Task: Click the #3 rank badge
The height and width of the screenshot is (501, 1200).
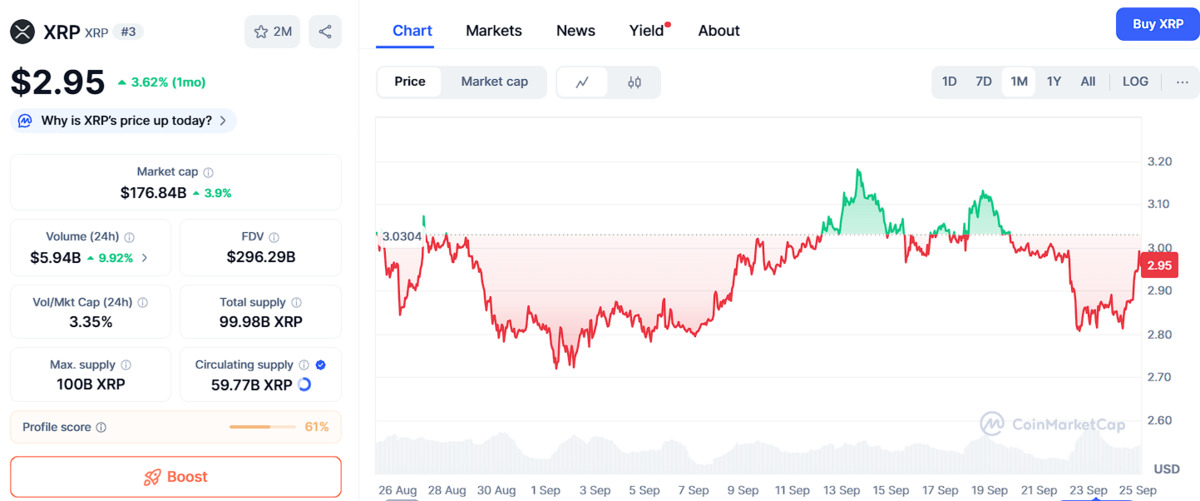Action: click(x=128, y=32)
